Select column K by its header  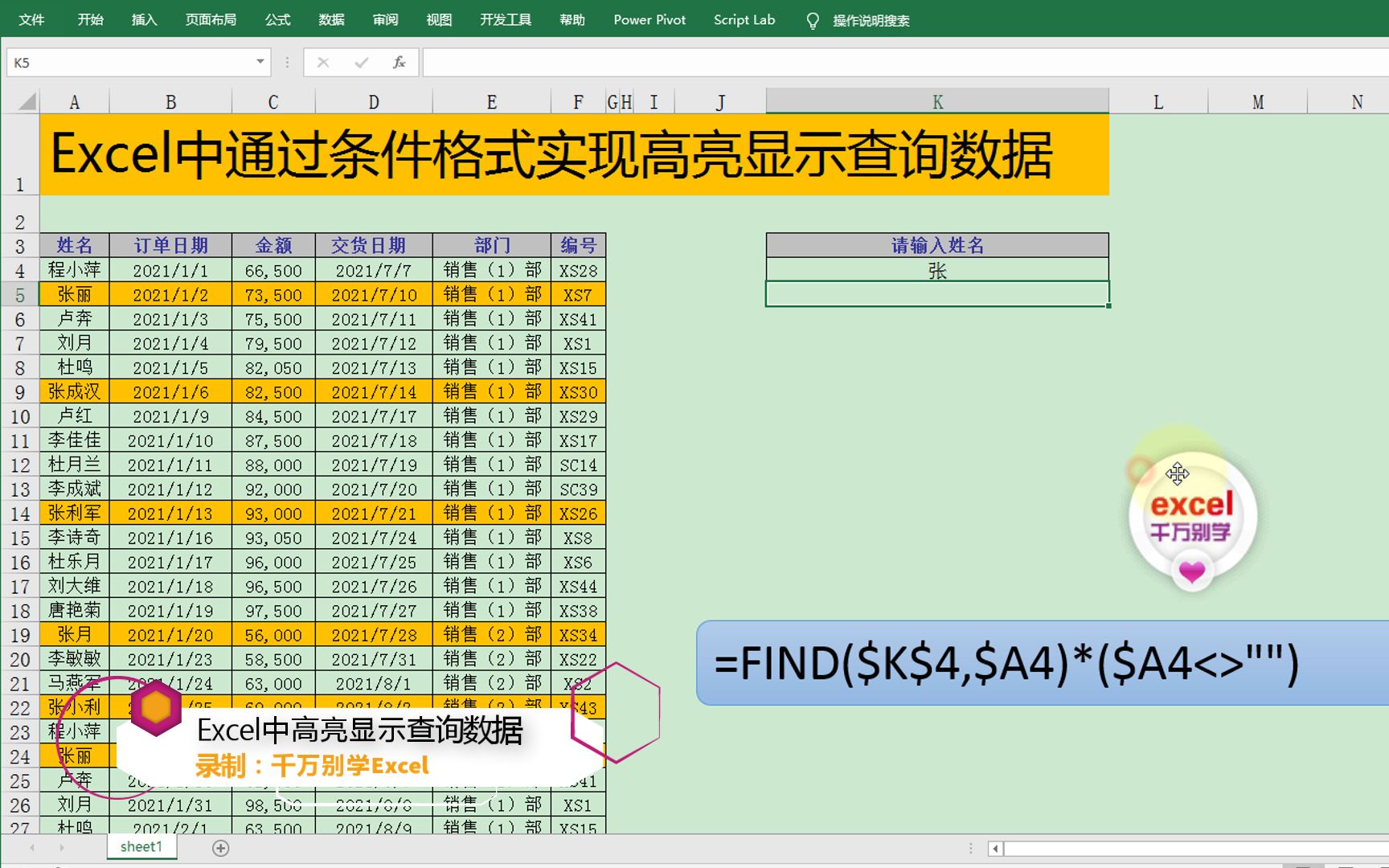coord(936,101)
